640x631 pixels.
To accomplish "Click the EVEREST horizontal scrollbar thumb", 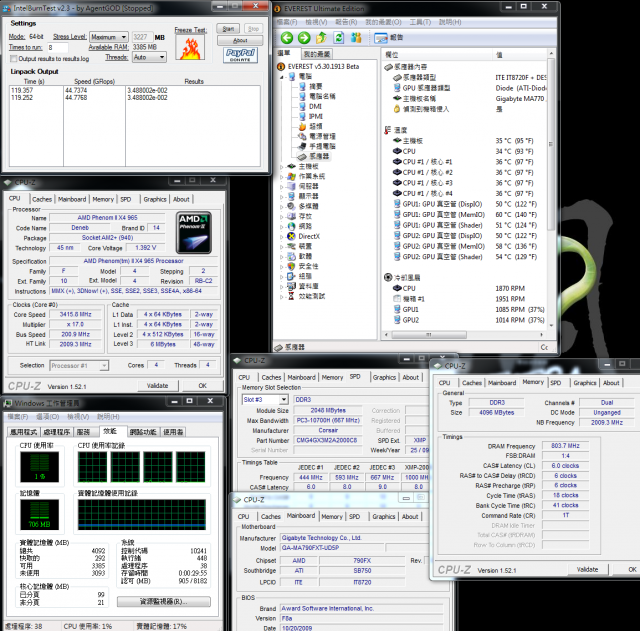I will tap(429, 335).
